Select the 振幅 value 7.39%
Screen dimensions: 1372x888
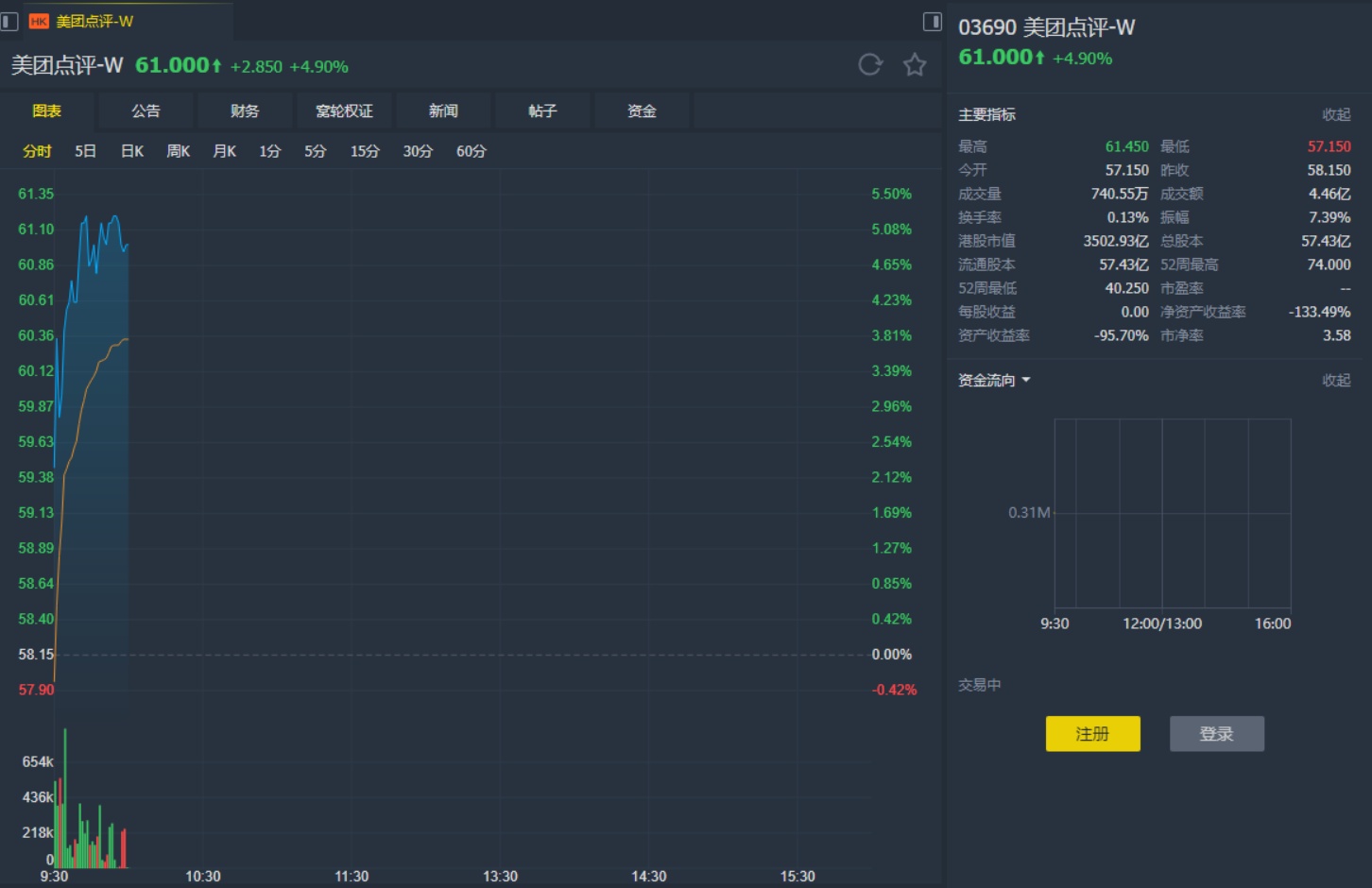[x=1330, y=217]
